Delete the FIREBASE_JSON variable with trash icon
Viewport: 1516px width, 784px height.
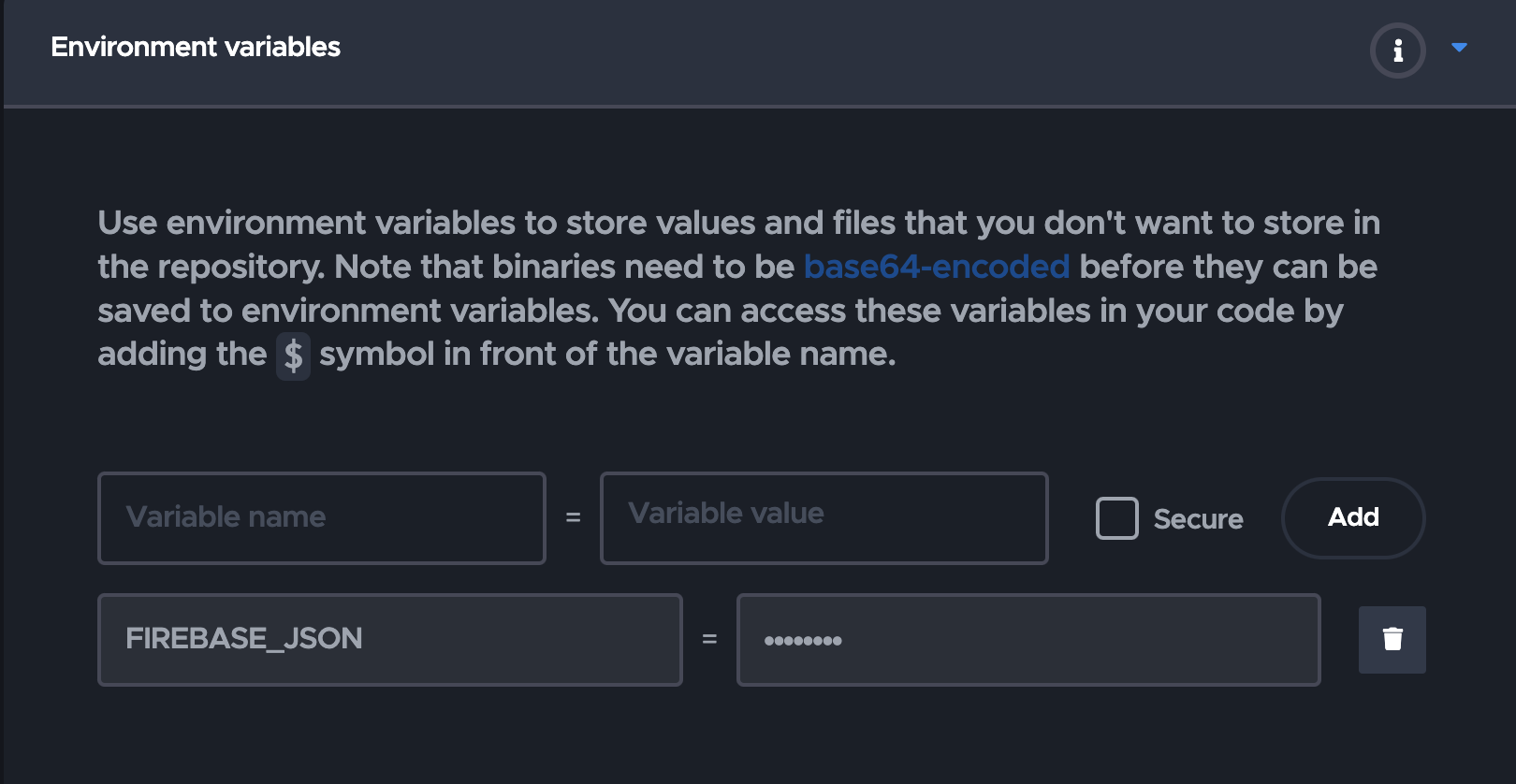click(1392, 640)
